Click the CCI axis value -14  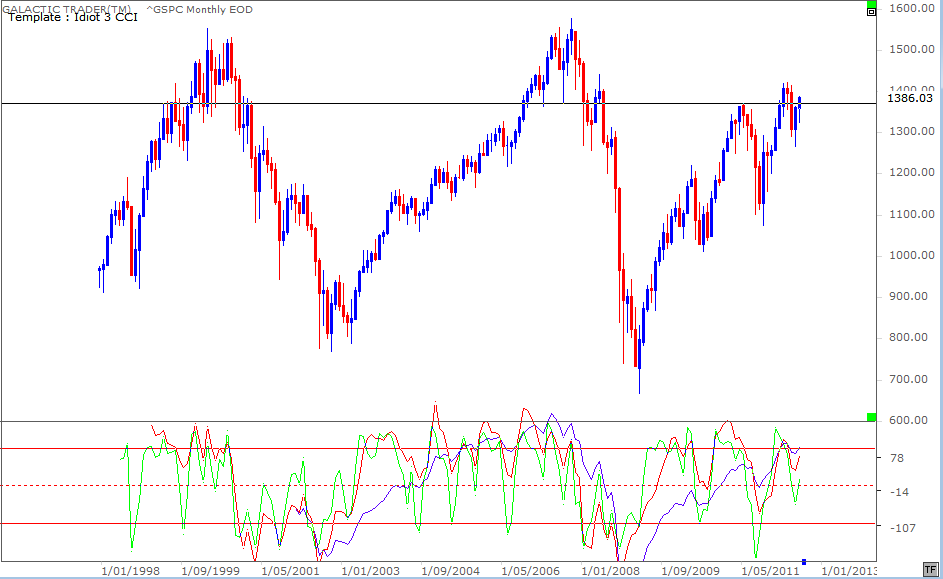point(900,492)
